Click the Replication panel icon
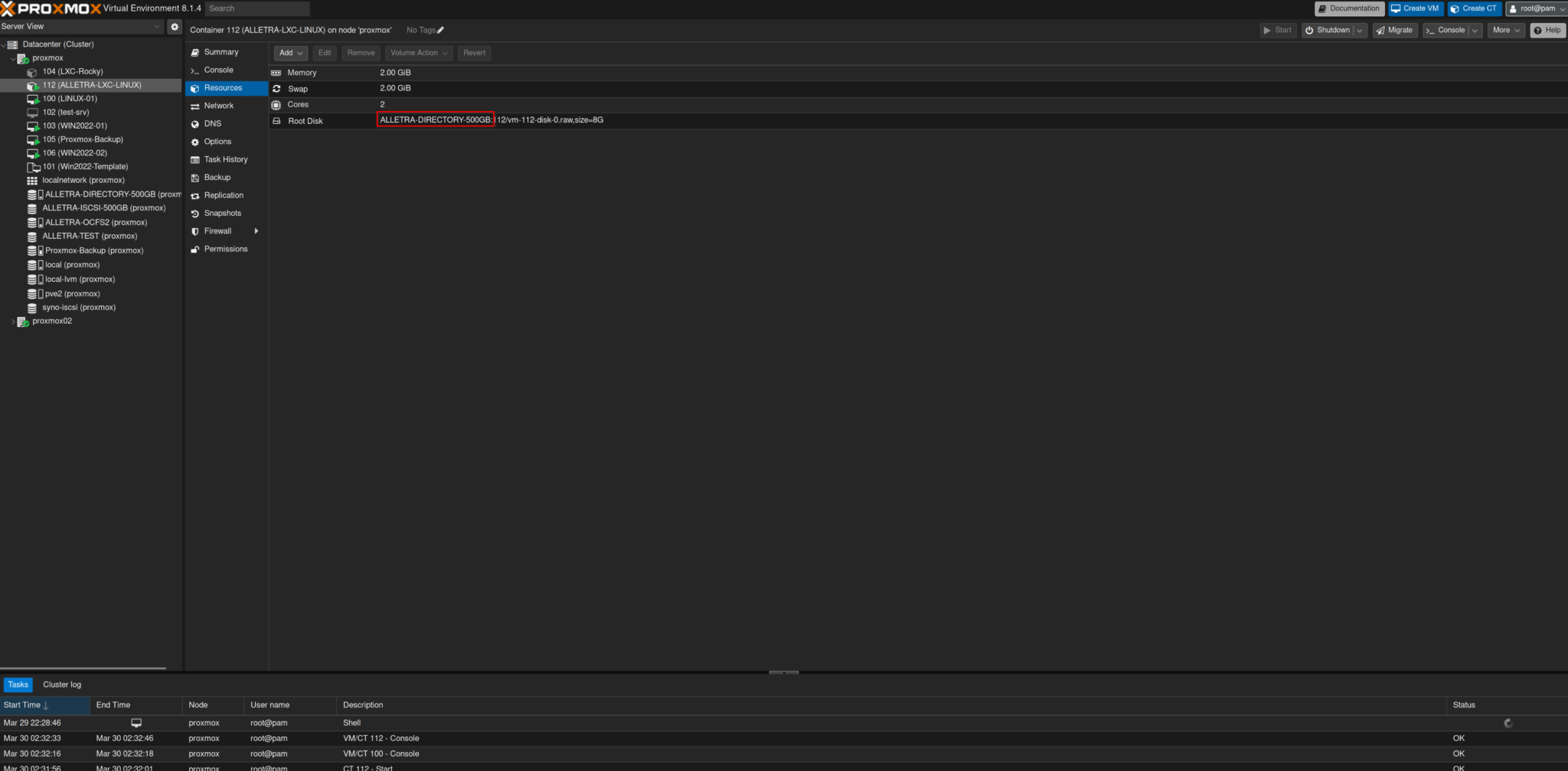The width and height of the screenshot is (1568, 771). pos(196,195)
